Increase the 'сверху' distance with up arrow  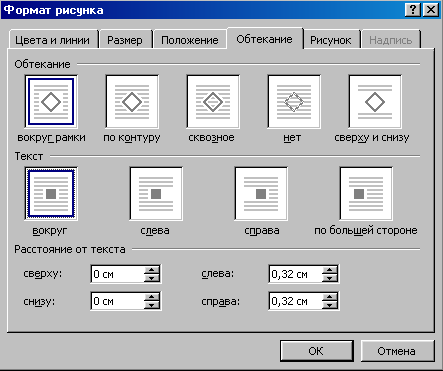[x=152, y=270]
